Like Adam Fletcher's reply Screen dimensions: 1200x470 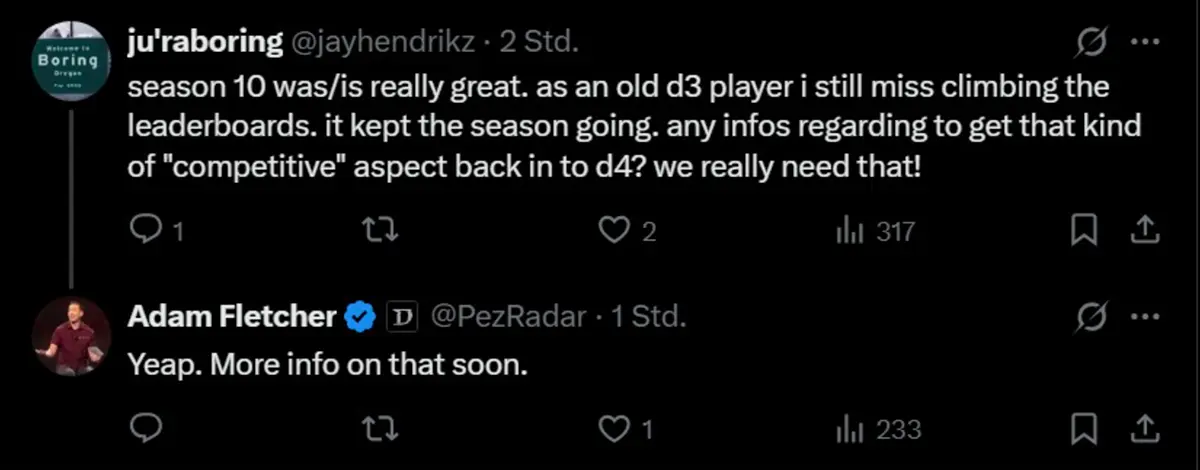612,429
